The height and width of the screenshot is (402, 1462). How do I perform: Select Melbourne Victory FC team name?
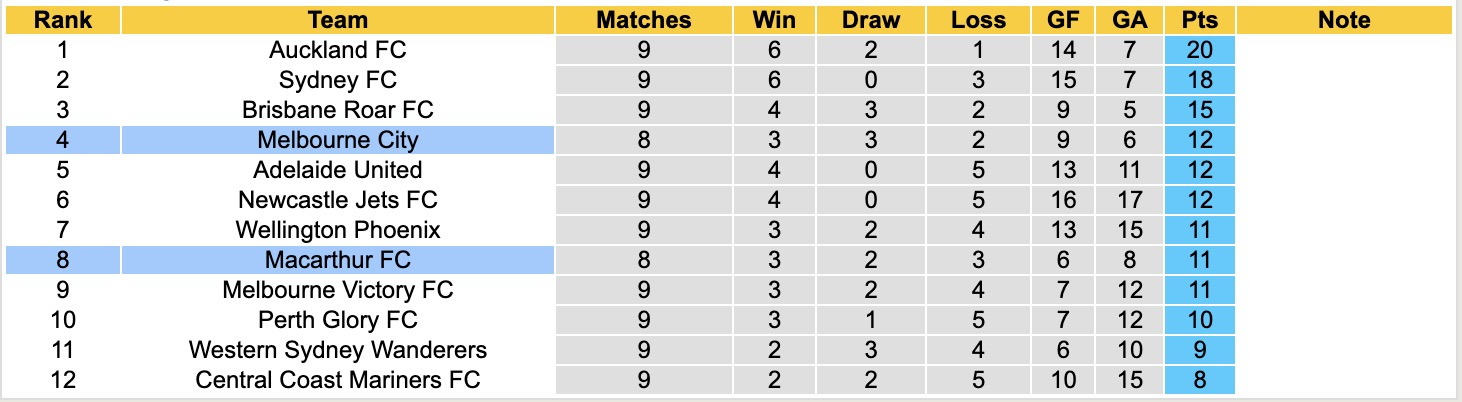338,290
